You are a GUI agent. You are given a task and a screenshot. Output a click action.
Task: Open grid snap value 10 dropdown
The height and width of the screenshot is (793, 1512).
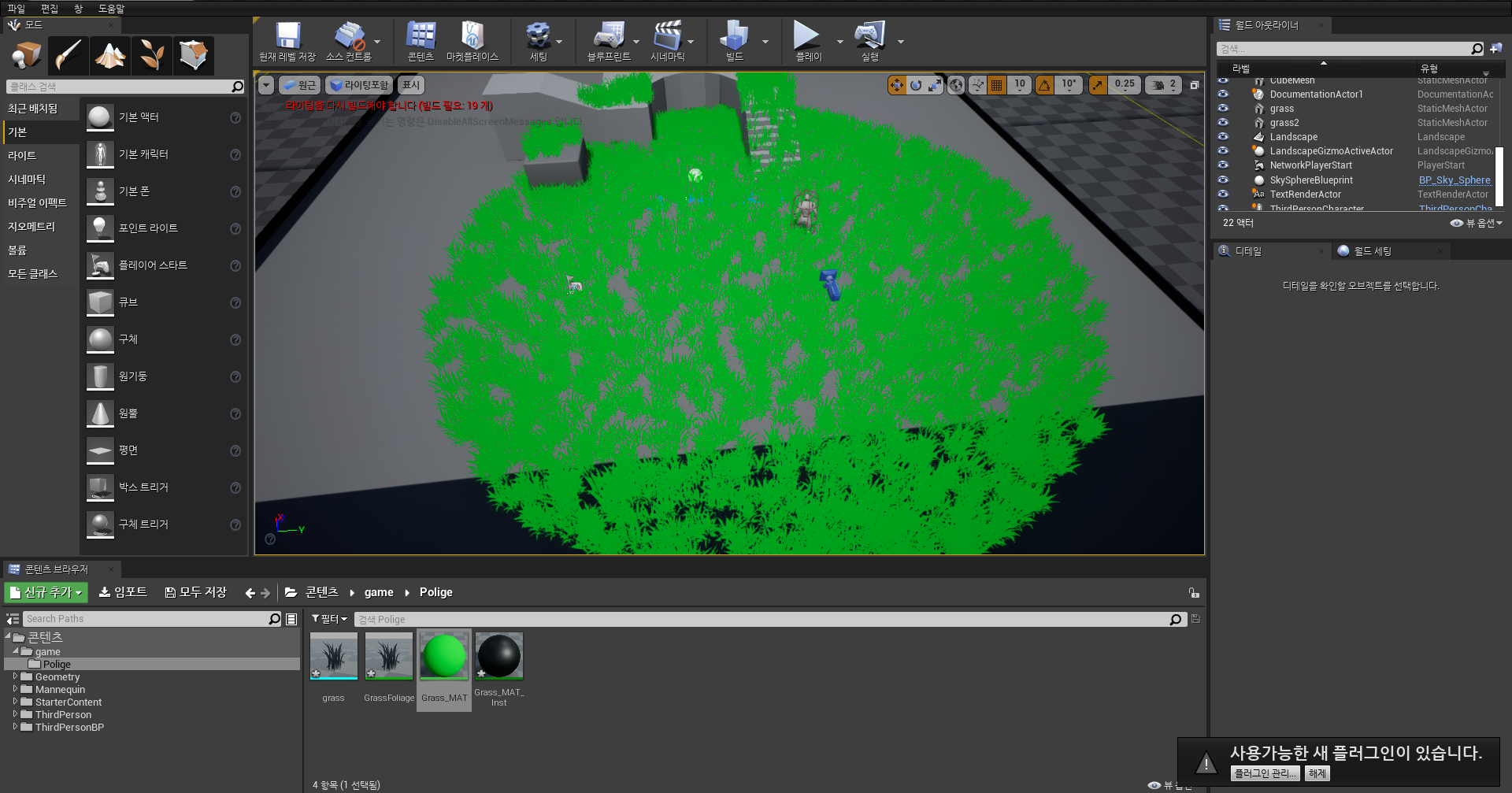click(1020, 85)
